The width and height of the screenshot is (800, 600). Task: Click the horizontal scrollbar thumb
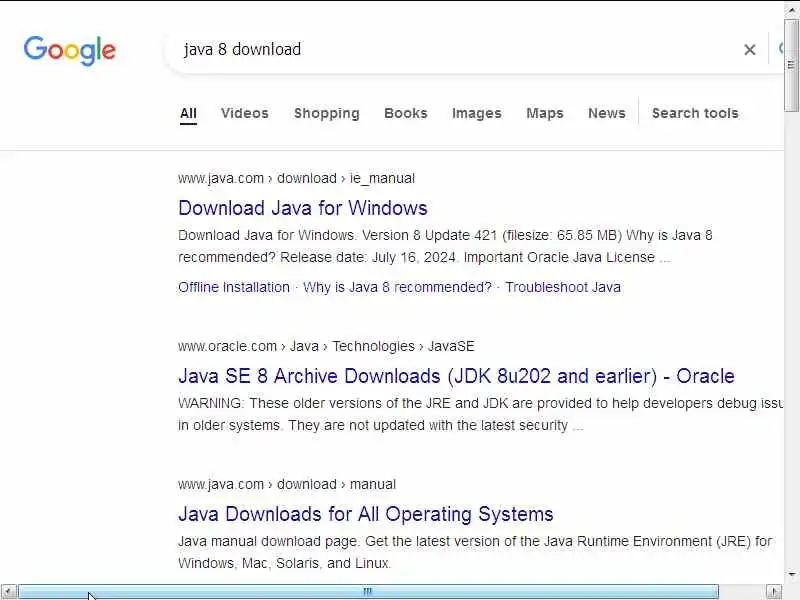pos(368,591)
